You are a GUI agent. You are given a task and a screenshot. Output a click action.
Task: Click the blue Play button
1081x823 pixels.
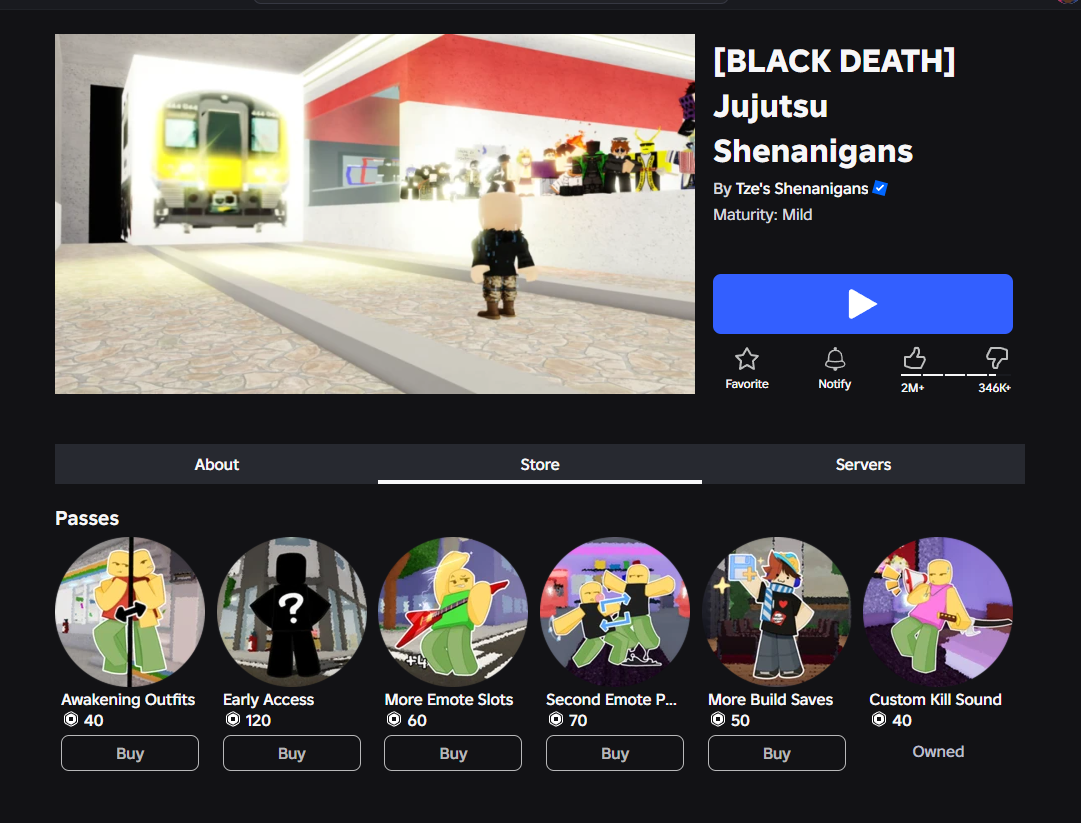[x=862, y=304]
